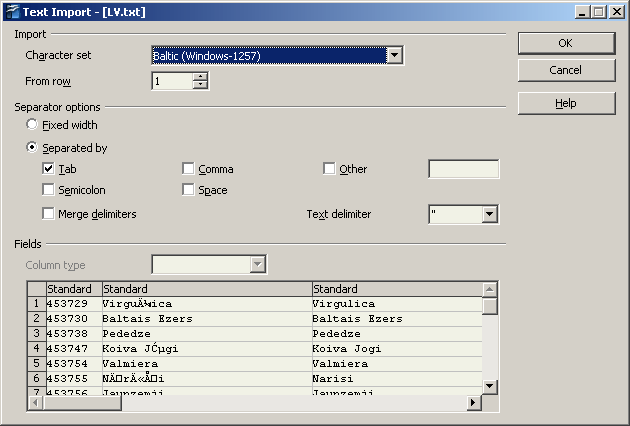
Task: Click the Koiva Jogi cell
Action: (397, 348)
